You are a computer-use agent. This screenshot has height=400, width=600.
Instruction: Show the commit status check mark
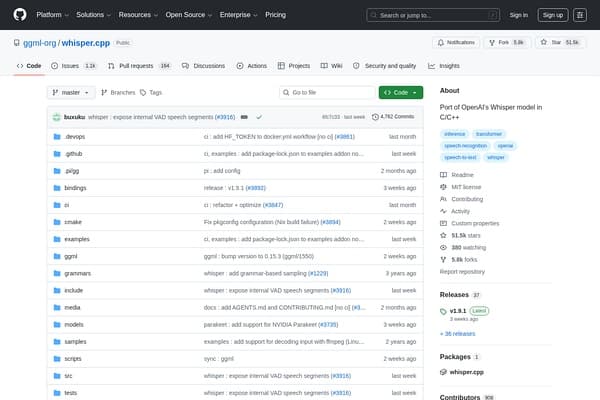click(x=259, y=117)
